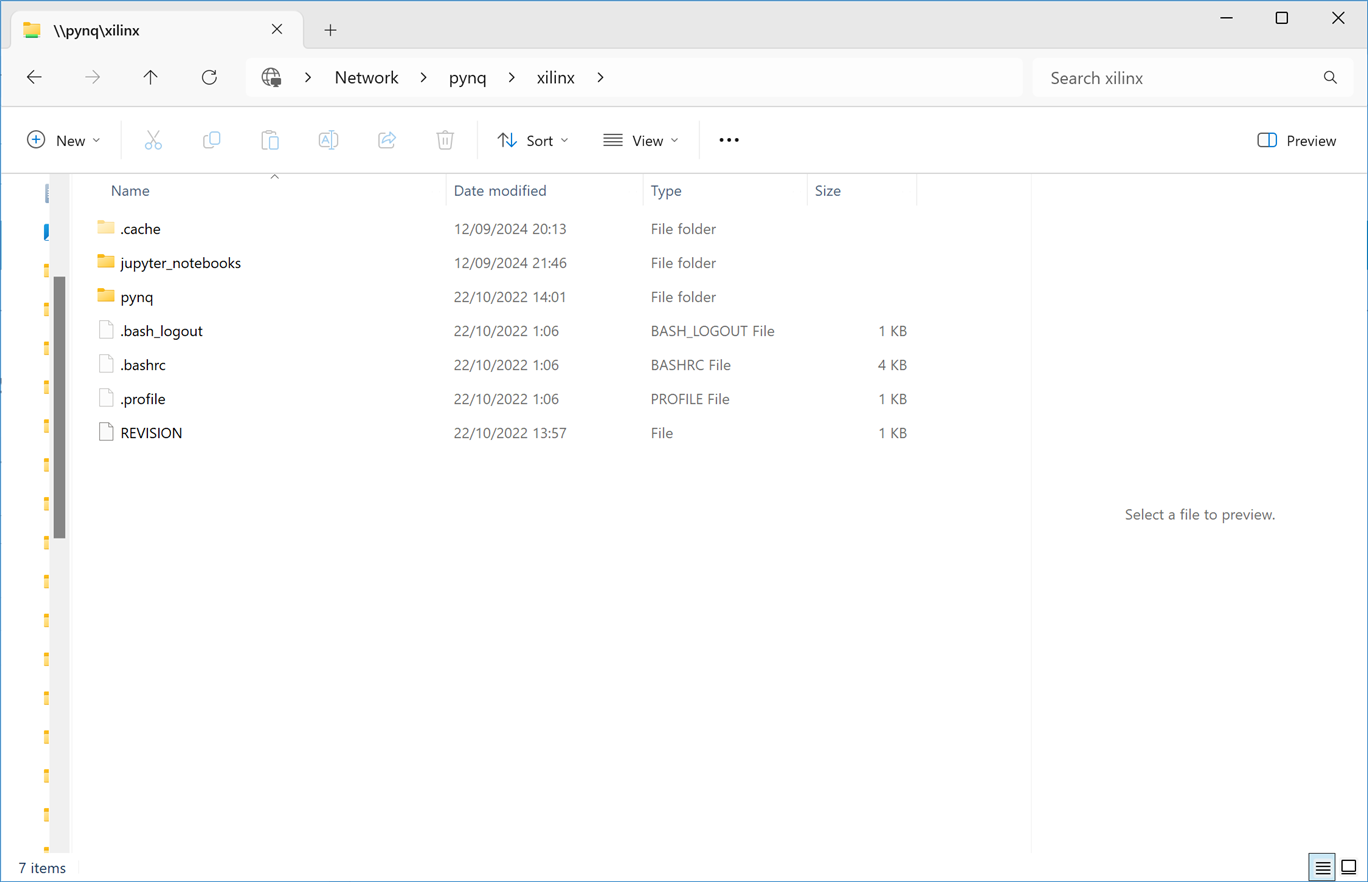Click the date 12/09/2024 21:46
The width and height of the screenshot is (1368, 882).
[x=510, y=263]
